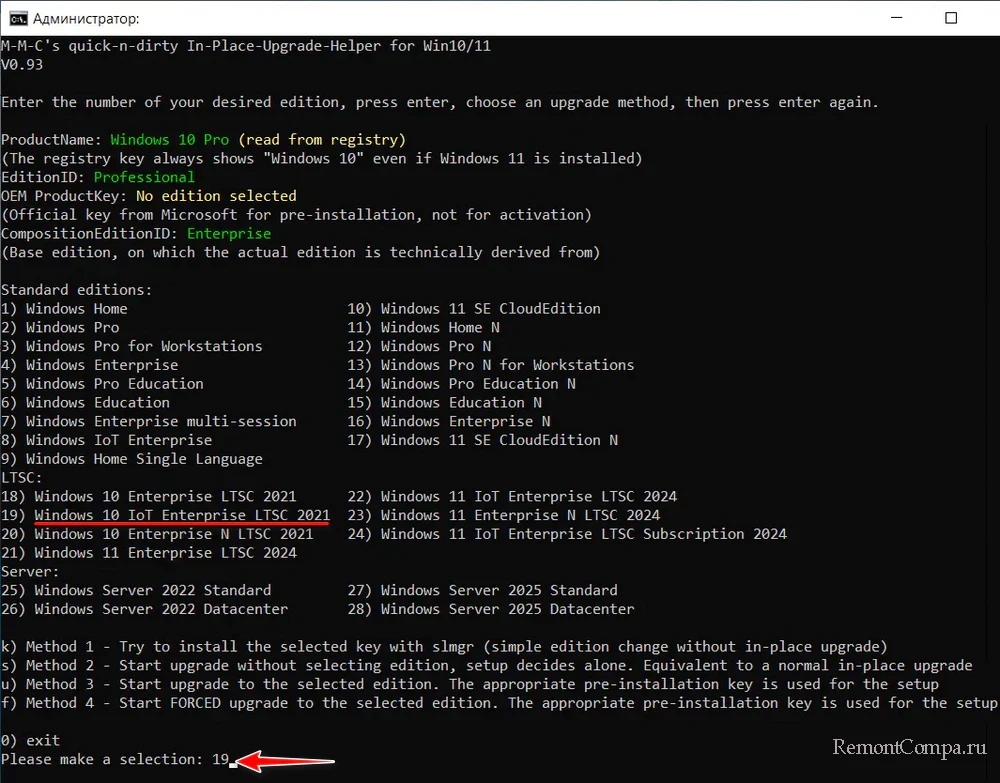Click the selection input showing 19
The height and width of the screenshot is (783, 1000).
click(x=221, y=759)
